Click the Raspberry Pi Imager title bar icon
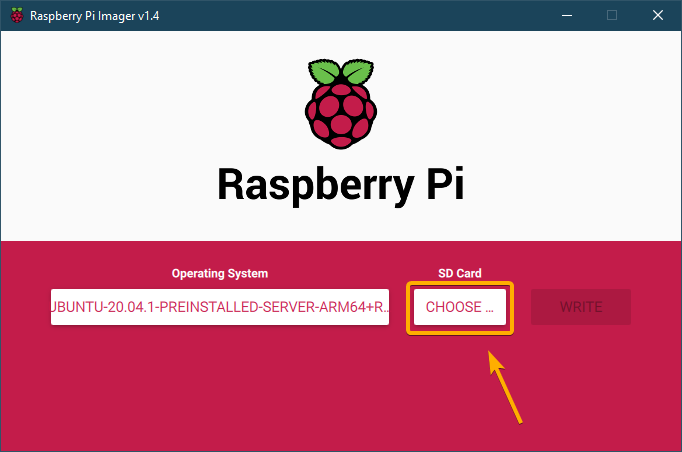682x452 pixels. (x=16, y=15)
